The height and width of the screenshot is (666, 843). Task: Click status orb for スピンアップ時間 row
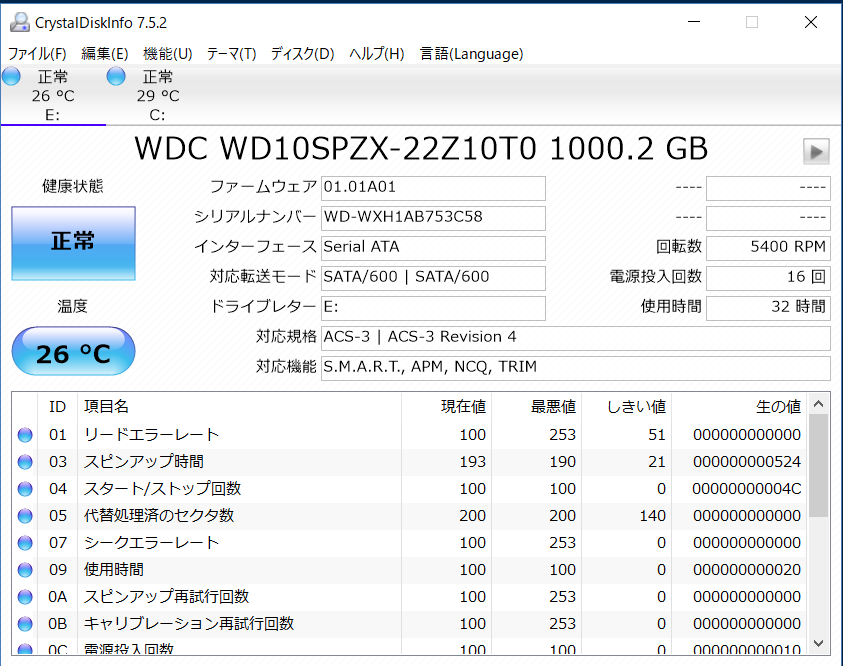[25, 462]
